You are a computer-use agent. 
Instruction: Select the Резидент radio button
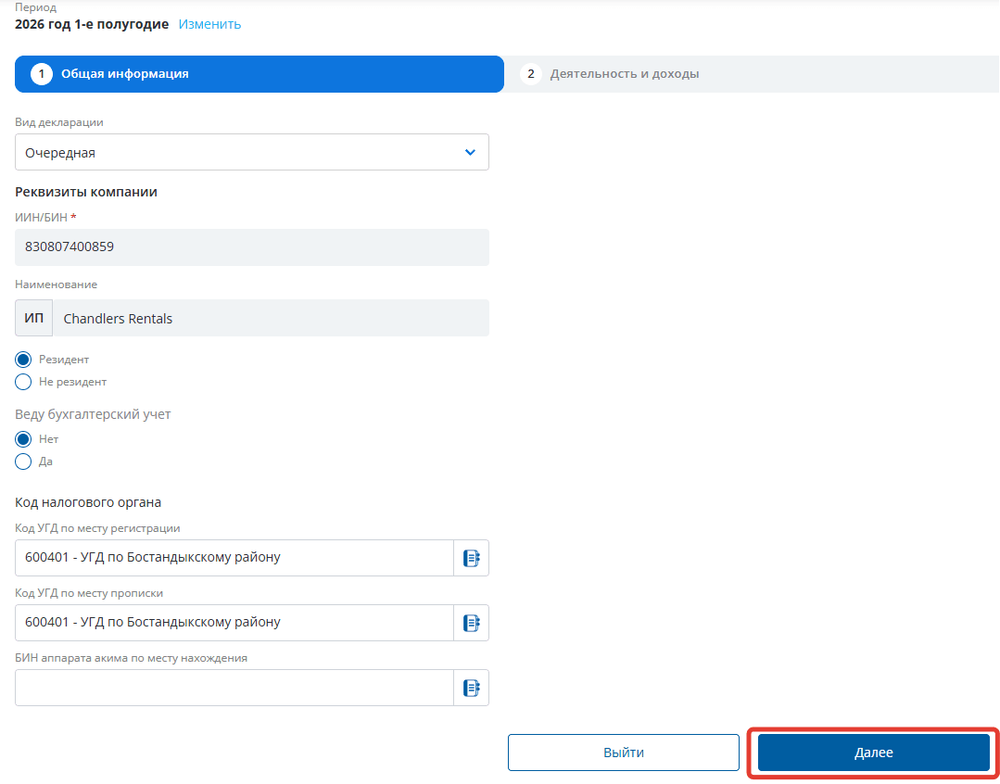pyautogui.click(x=23, y=360)
